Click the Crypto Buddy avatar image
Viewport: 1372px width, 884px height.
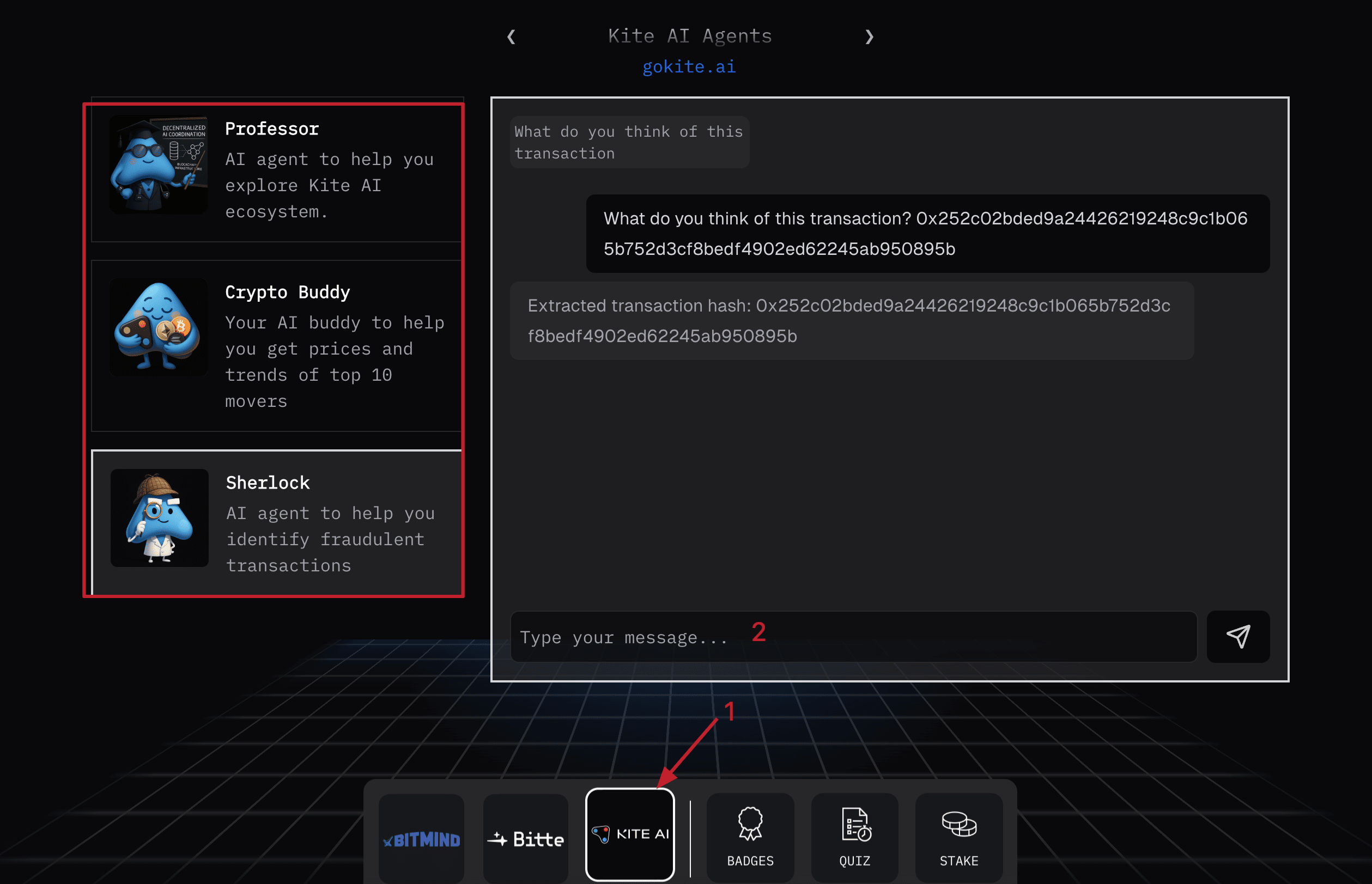(x=159, y=327)
